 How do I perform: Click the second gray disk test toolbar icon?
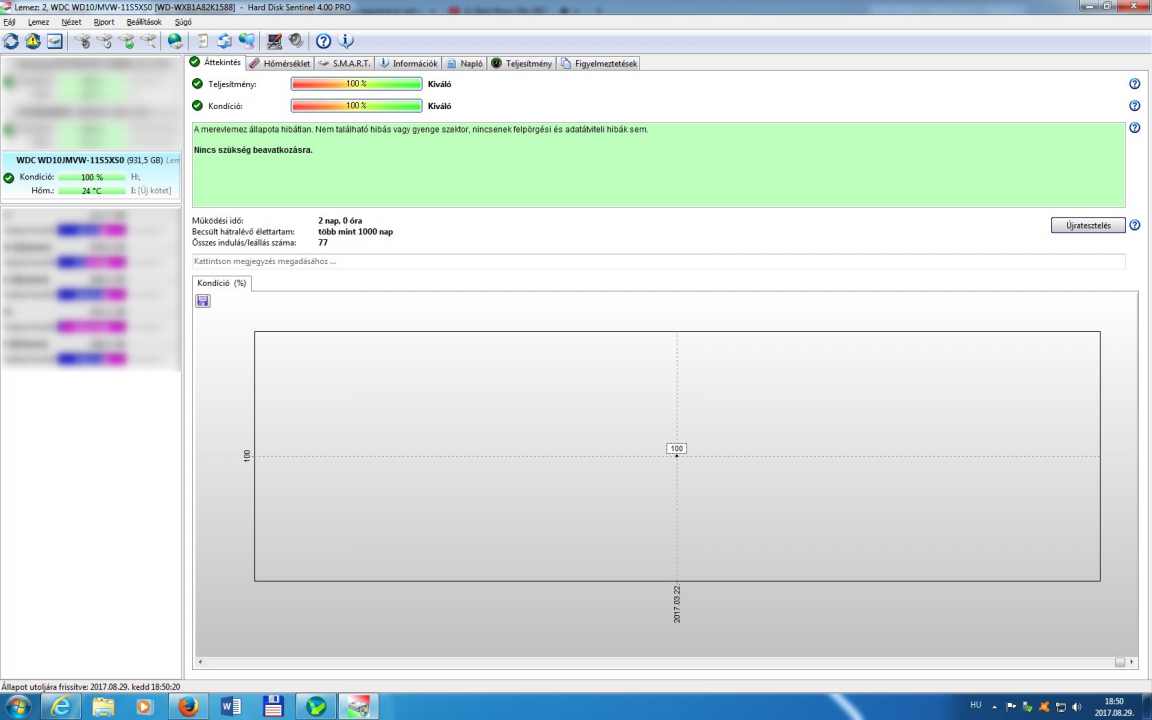click(105, 41)
